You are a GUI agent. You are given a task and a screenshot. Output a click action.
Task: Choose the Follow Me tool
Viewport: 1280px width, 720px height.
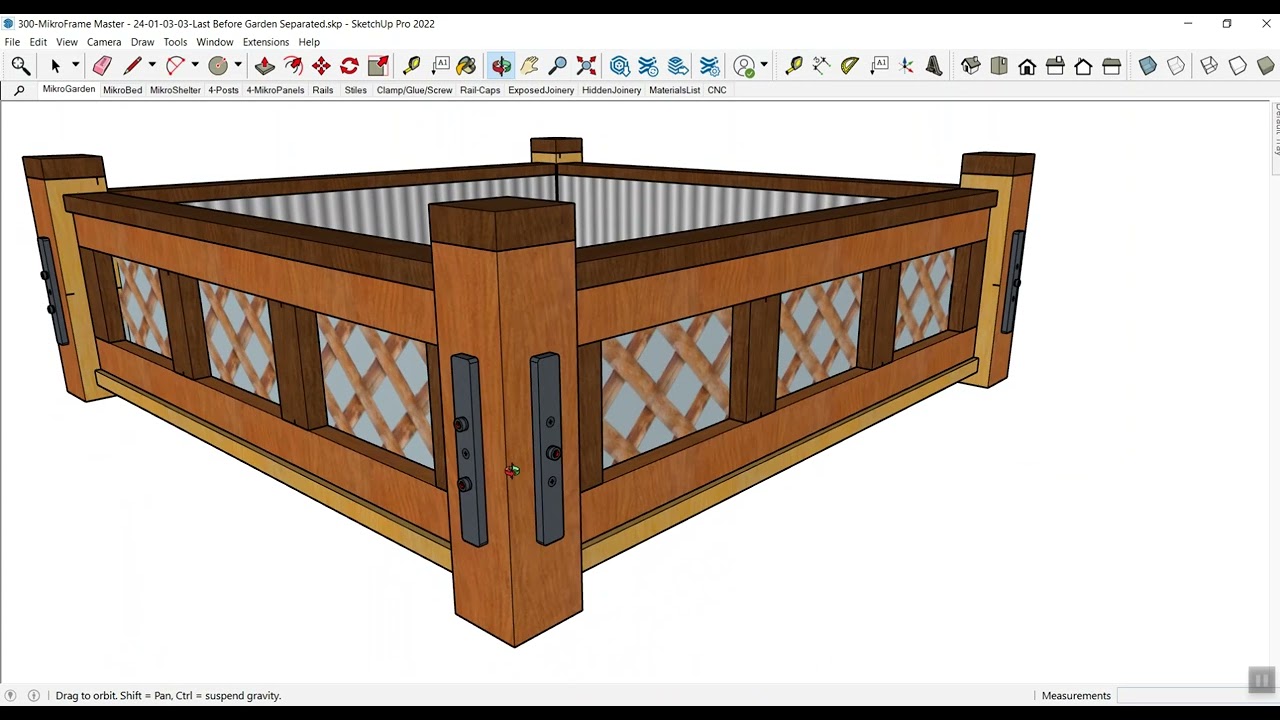pyautogui.click(x=293, y=66)
